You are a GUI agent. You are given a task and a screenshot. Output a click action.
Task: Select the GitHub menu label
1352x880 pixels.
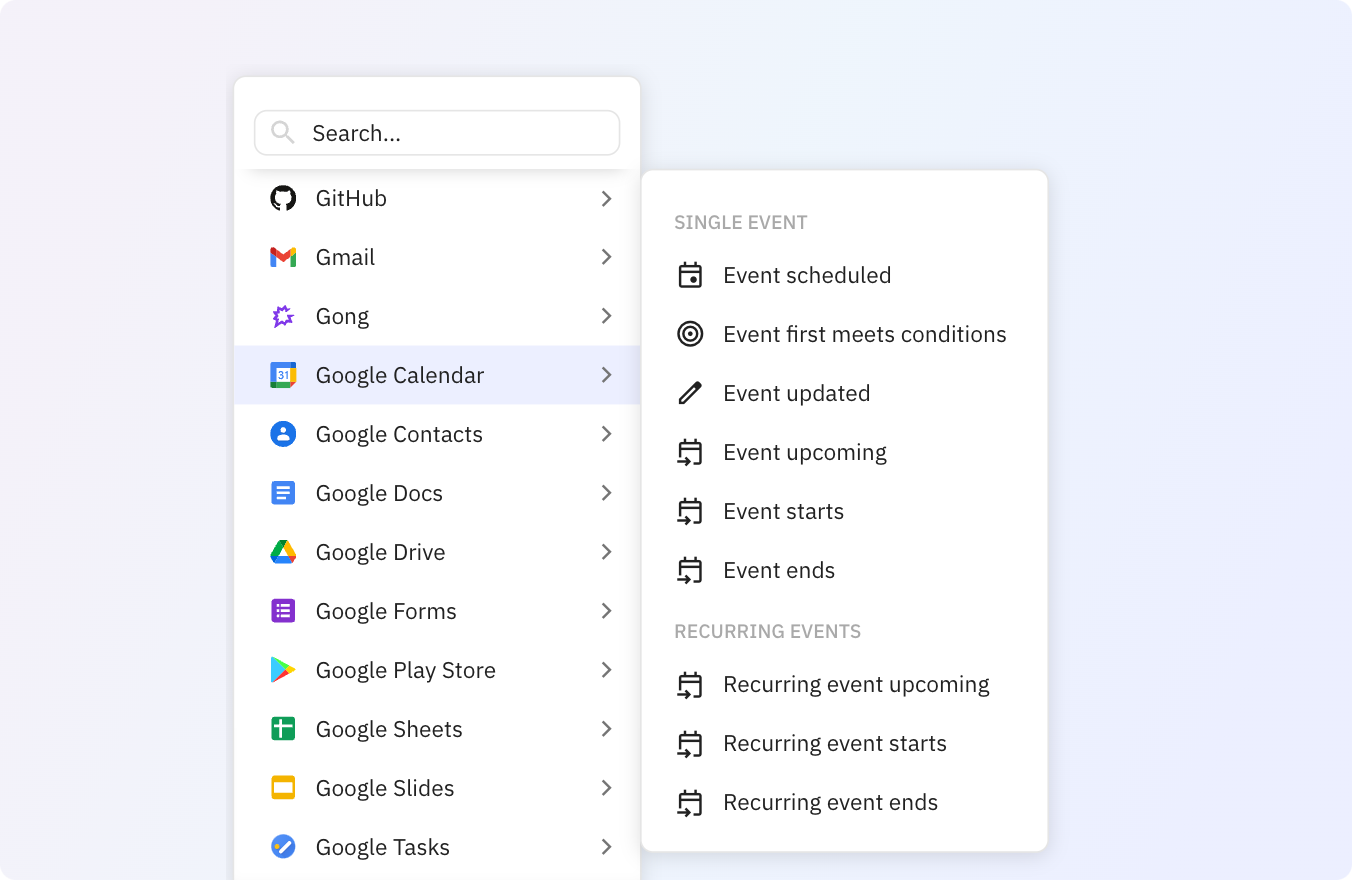351,198
